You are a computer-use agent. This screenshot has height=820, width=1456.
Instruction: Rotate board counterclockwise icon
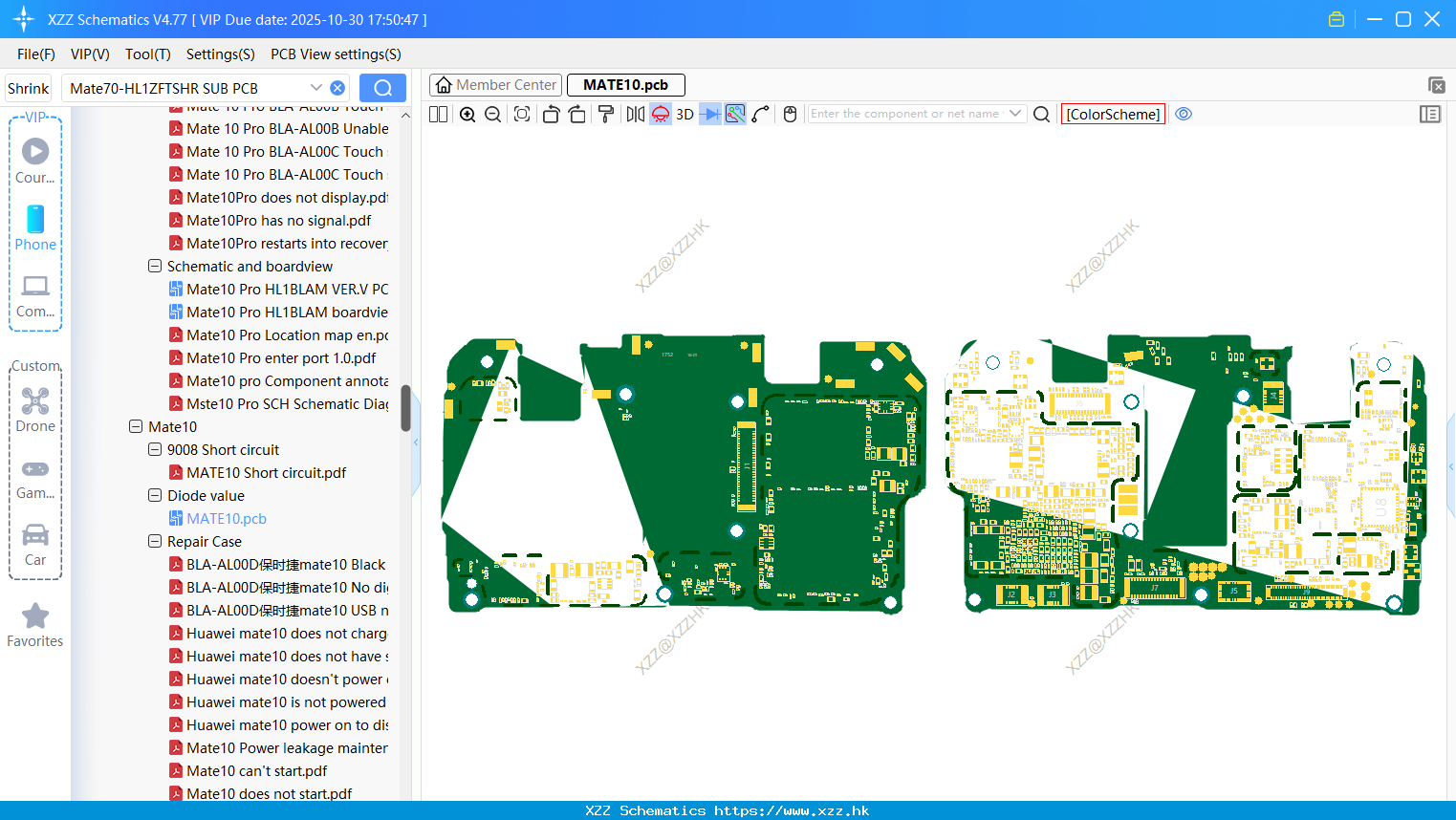[x=551, y=114]
